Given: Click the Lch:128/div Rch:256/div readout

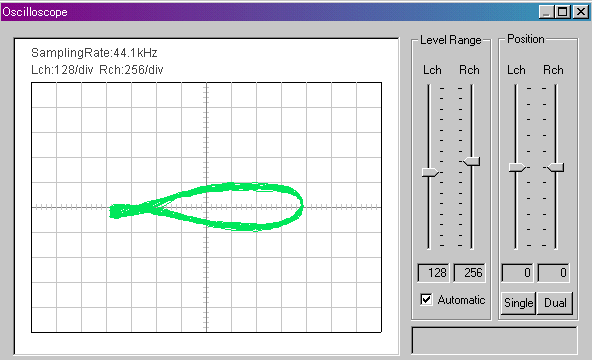Looking at the screenshot, I should [97, 70].
